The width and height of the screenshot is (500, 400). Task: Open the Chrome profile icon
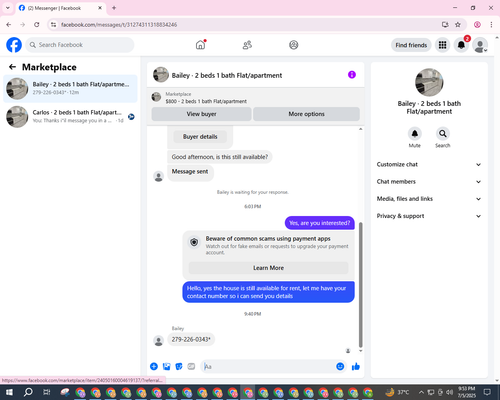point(477,25)
